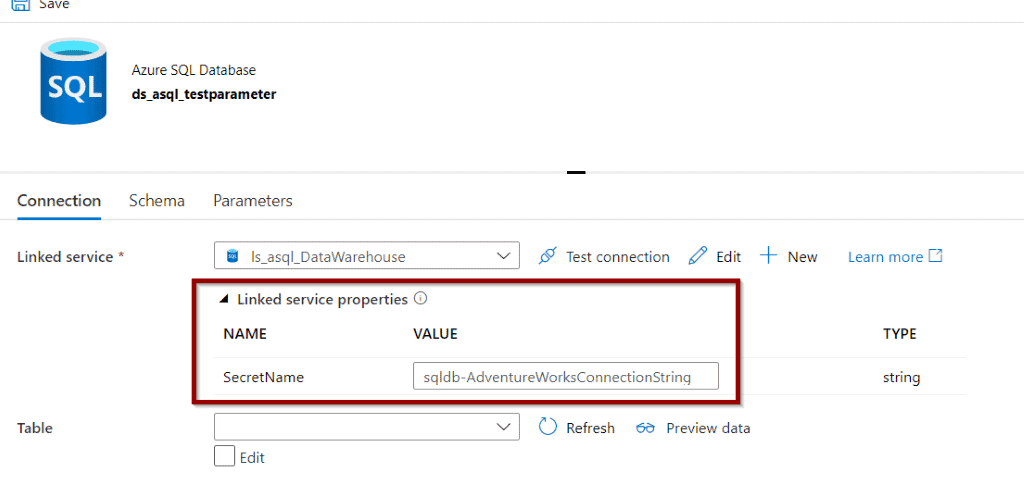1024x499 pixels.
Task: Open the Table dropdown list
Action: [366, 427]
